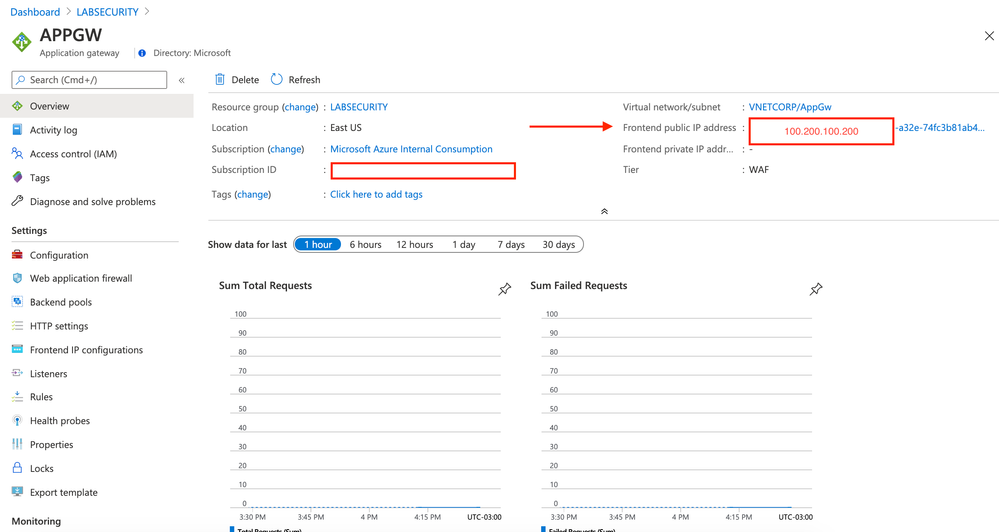Click the Frontend IP configurations icon
This screenshot has height=532, width=999.
17,350
